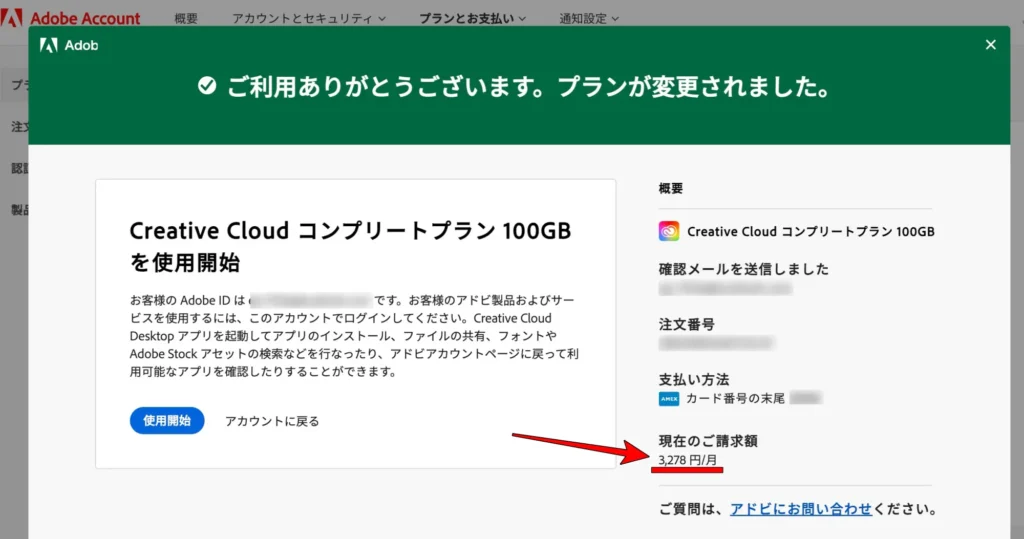Viewport: 1024px width, 539px height.
Task: Click the 使用開始 button
Action: click(167, 421)
